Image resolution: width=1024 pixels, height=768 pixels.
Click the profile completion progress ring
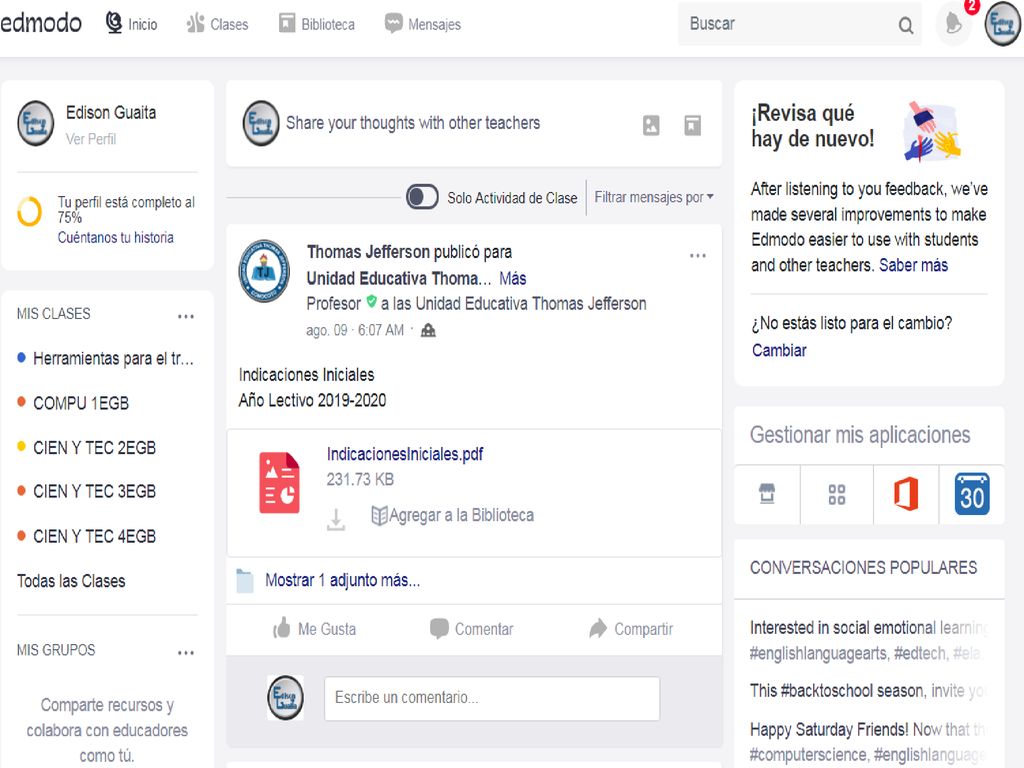pos(29,212)
